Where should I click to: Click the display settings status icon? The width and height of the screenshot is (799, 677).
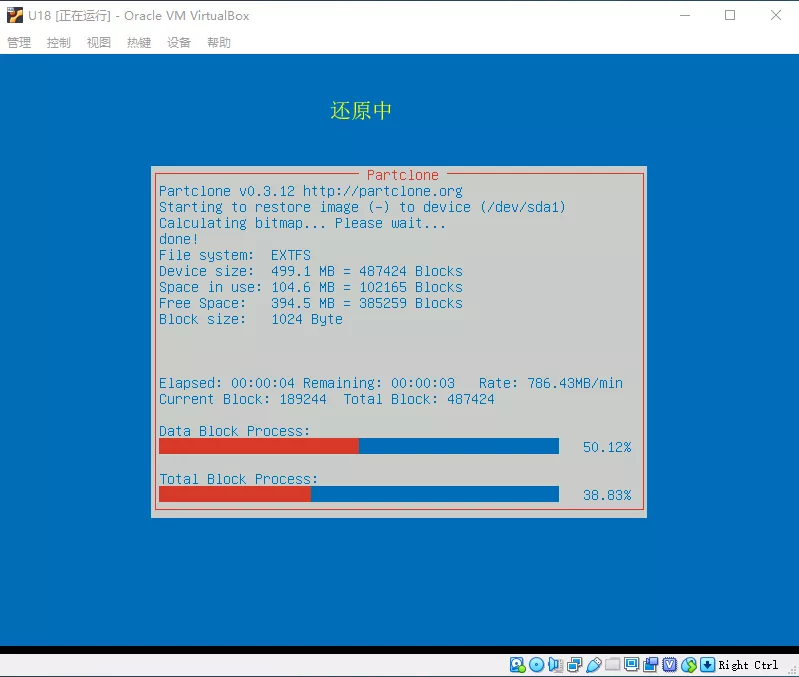[631, 664]
